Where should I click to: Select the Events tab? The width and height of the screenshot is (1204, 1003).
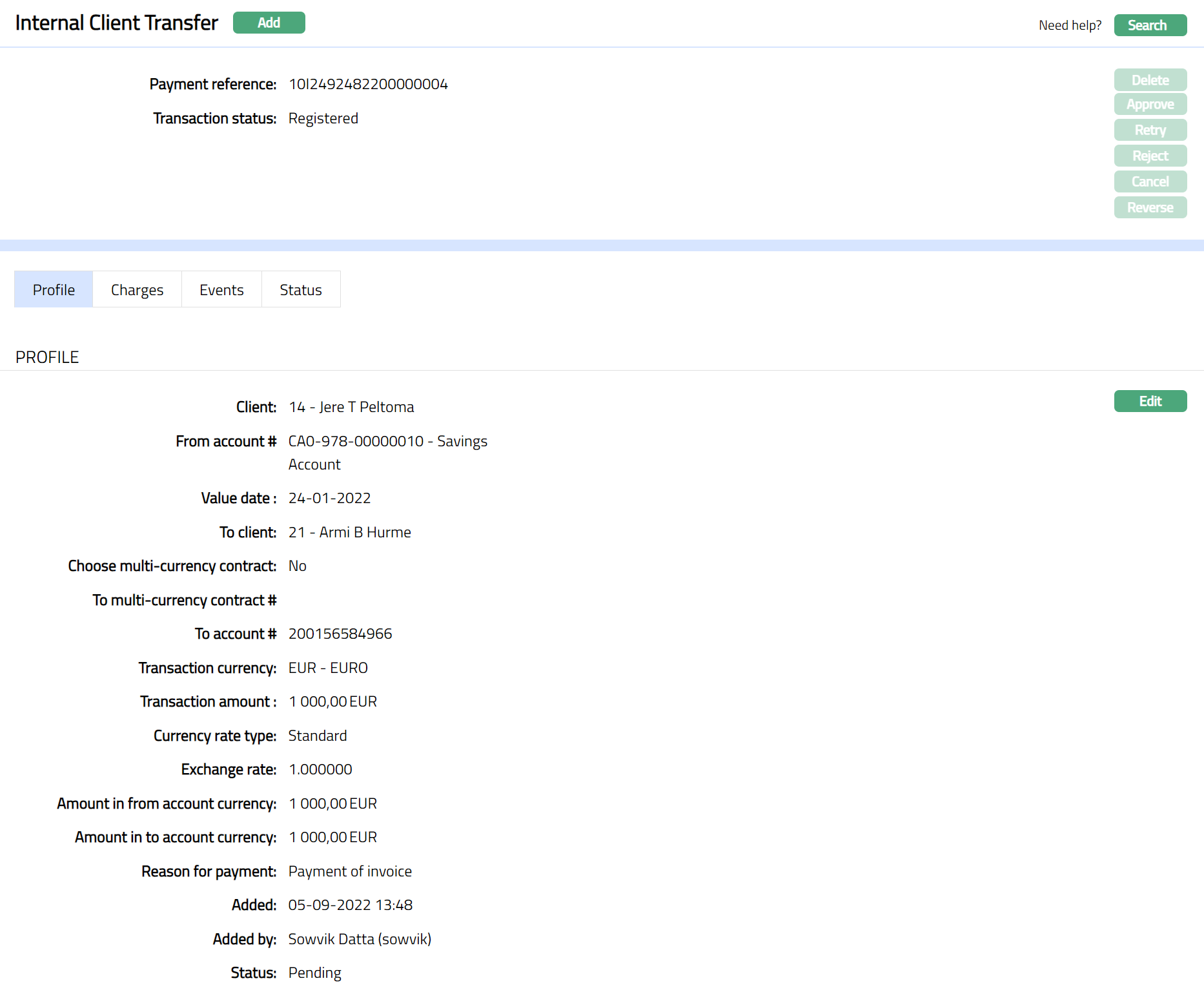[x=221, y=290]
